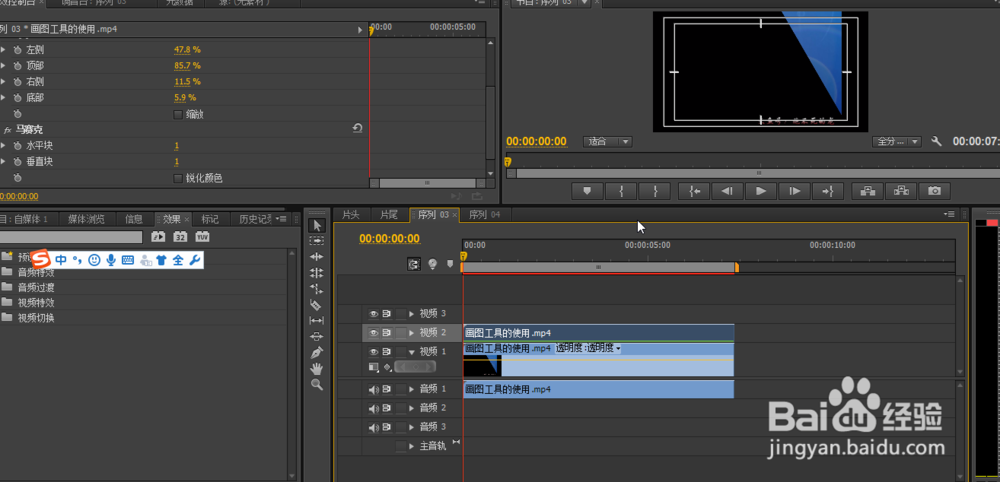Switch to the 片尾 sequence tab

point(389,215)
